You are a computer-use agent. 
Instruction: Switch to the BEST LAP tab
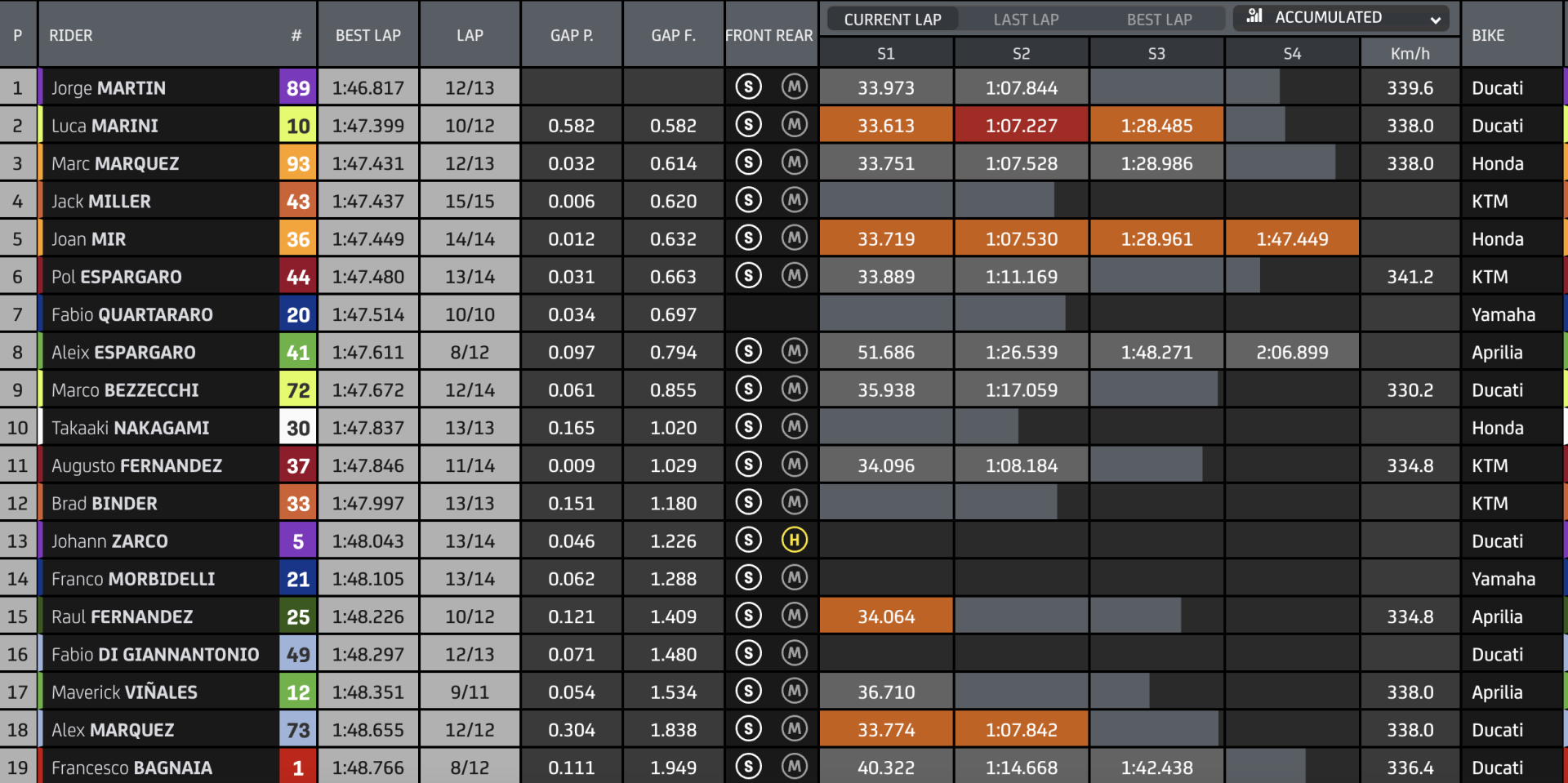coord(1159,19)
